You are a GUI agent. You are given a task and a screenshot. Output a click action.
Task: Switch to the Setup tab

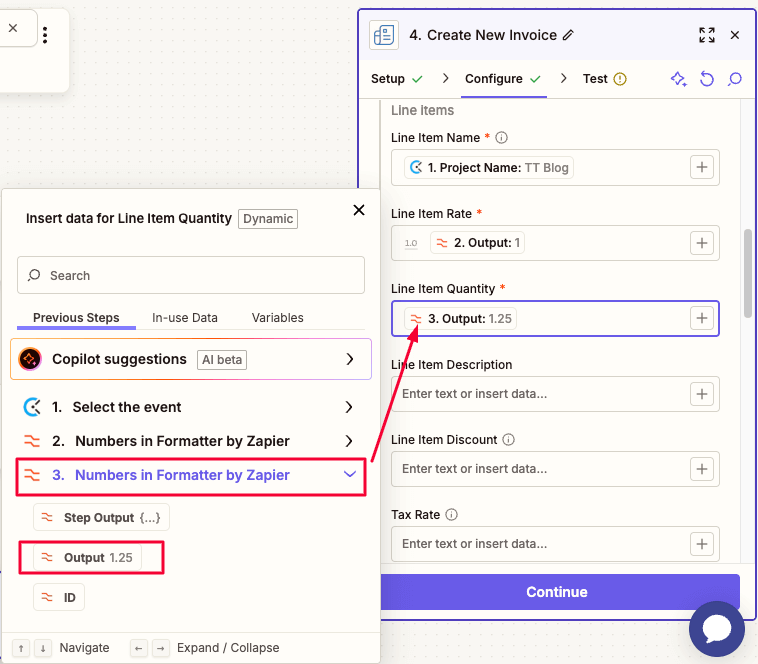(397, 79)
